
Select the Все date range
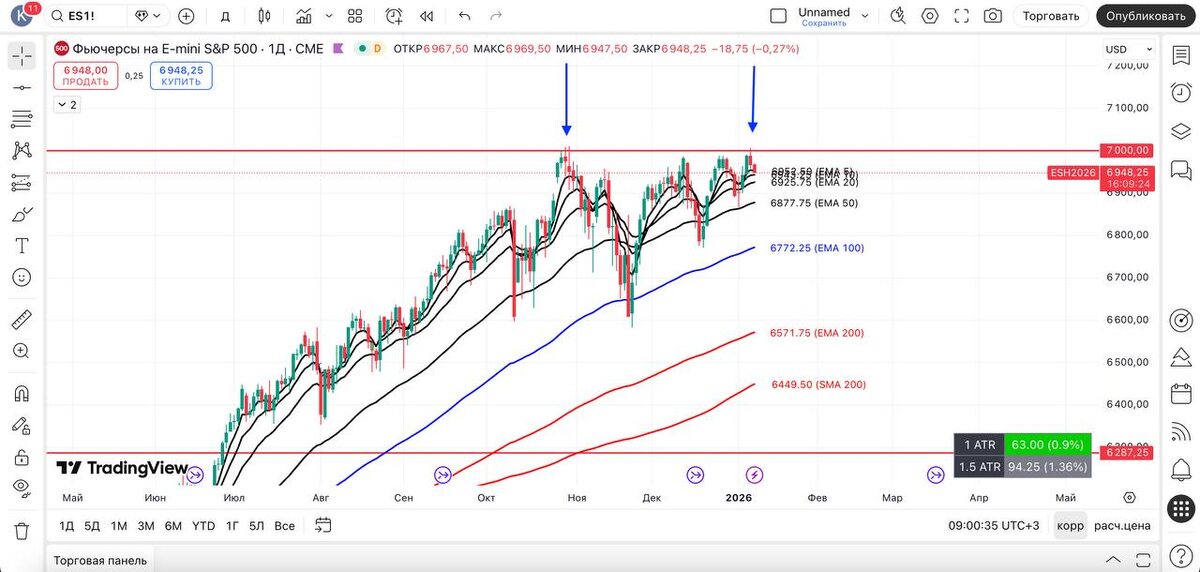tap(284, 526)
